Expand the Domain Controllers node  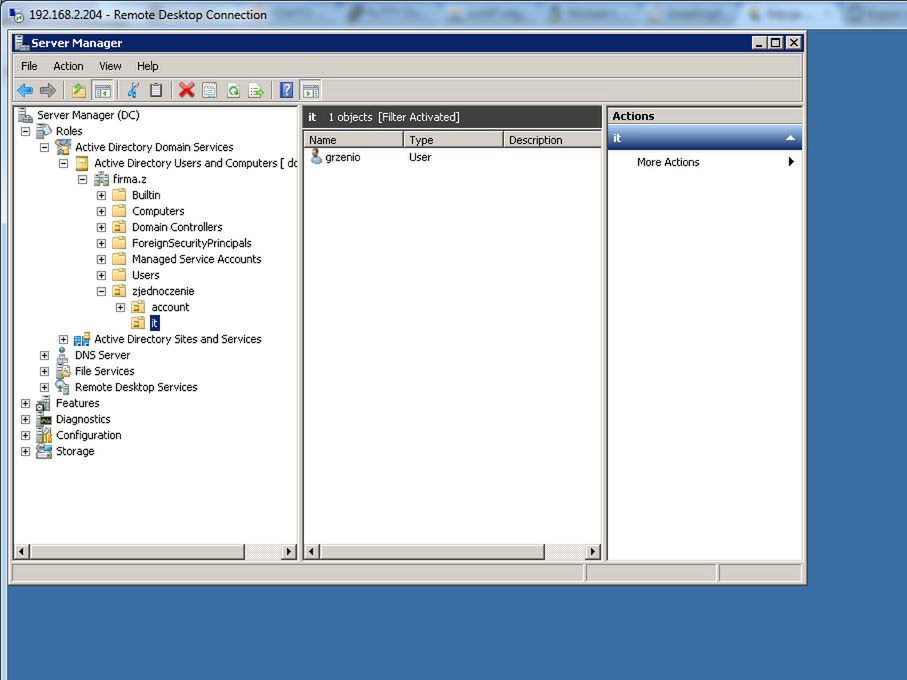(x=101, y=227)
